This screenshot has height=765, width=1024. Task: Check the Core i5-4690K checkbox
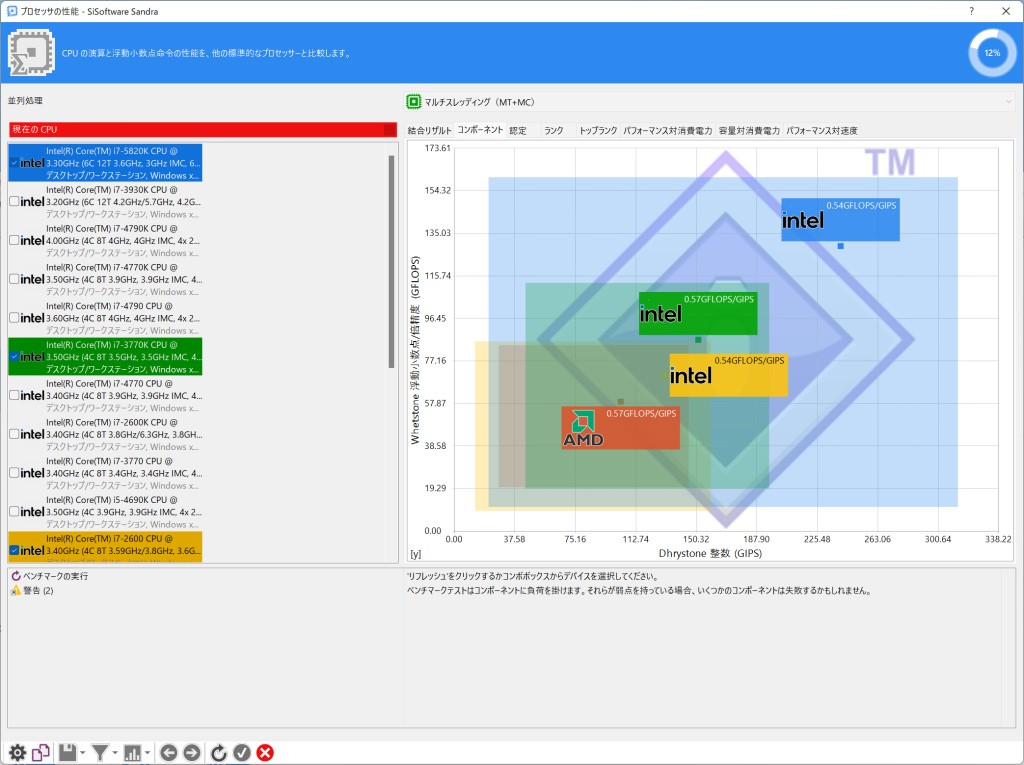pos(14,512)
